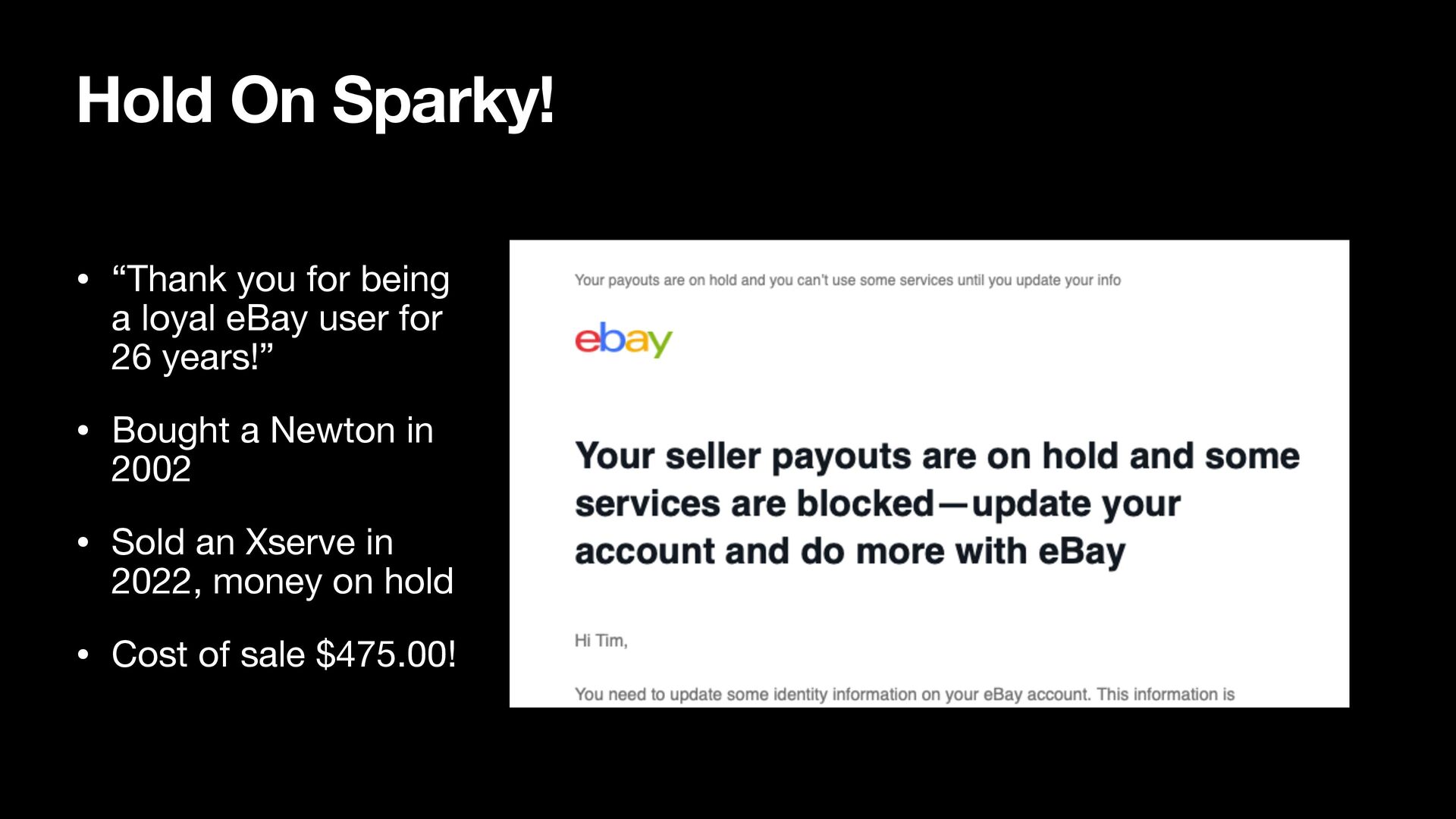Image resolution: width=1456 pixels, height=819 pixels.
Task: Click the 'You need to update some identity' line
Action: pos(904,695)
